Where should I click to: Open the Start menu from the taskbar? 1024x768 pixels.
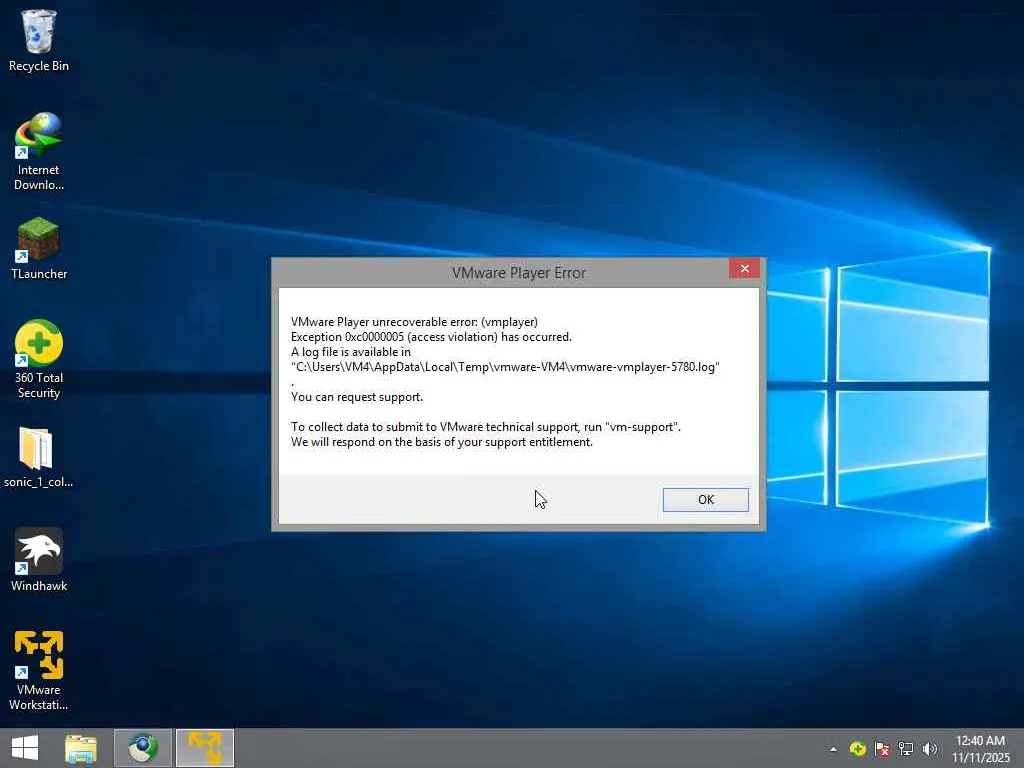pyautogui.click(x=25, y=748)
